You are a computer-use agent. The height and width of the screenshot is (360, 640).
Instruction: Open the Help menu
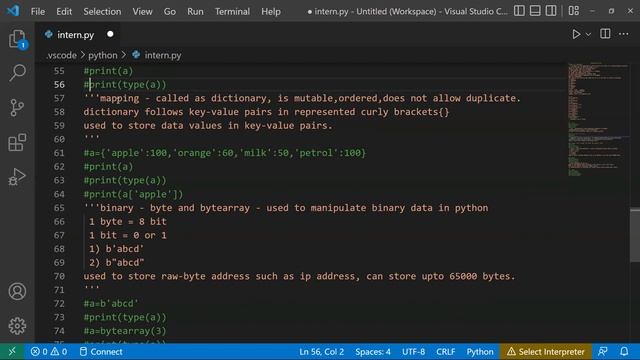[x=271, y=11]
